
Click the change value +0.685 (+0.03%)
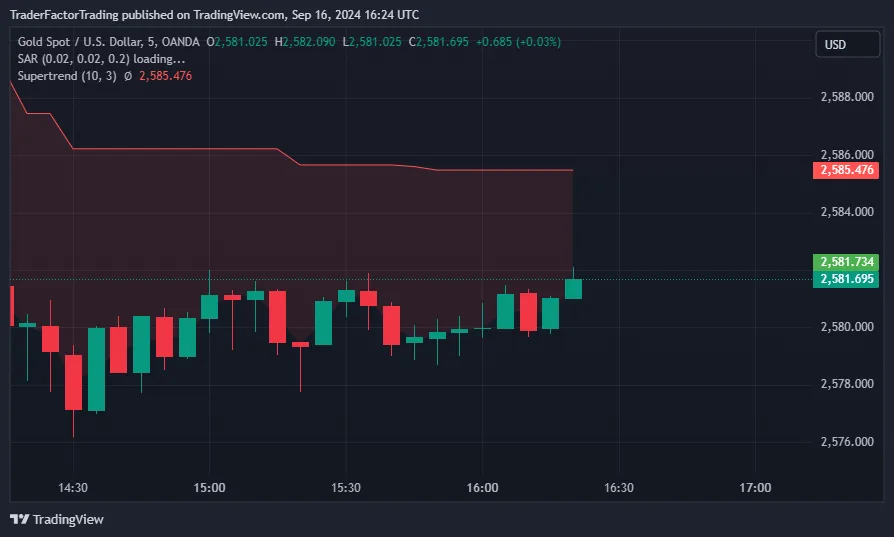tap(518, 42)
